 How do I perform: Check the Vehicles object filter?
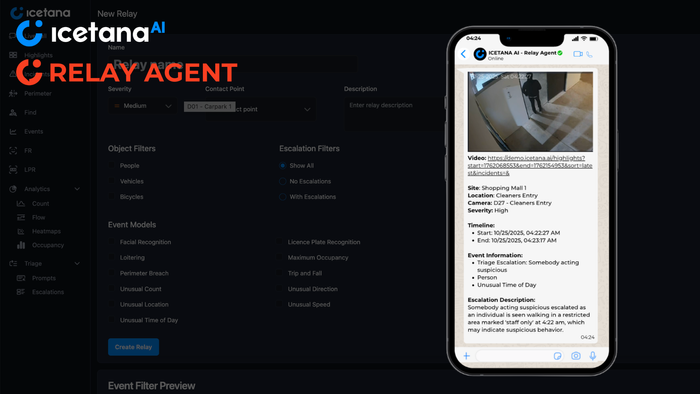point(112,181)
